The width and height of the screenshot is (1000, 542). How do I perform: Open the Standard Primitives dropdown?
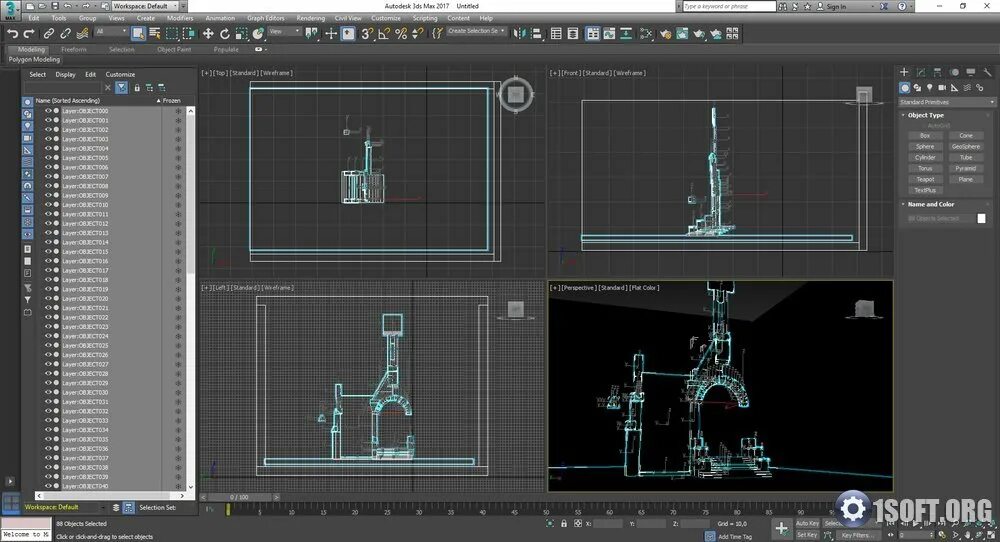coord(947,102)
